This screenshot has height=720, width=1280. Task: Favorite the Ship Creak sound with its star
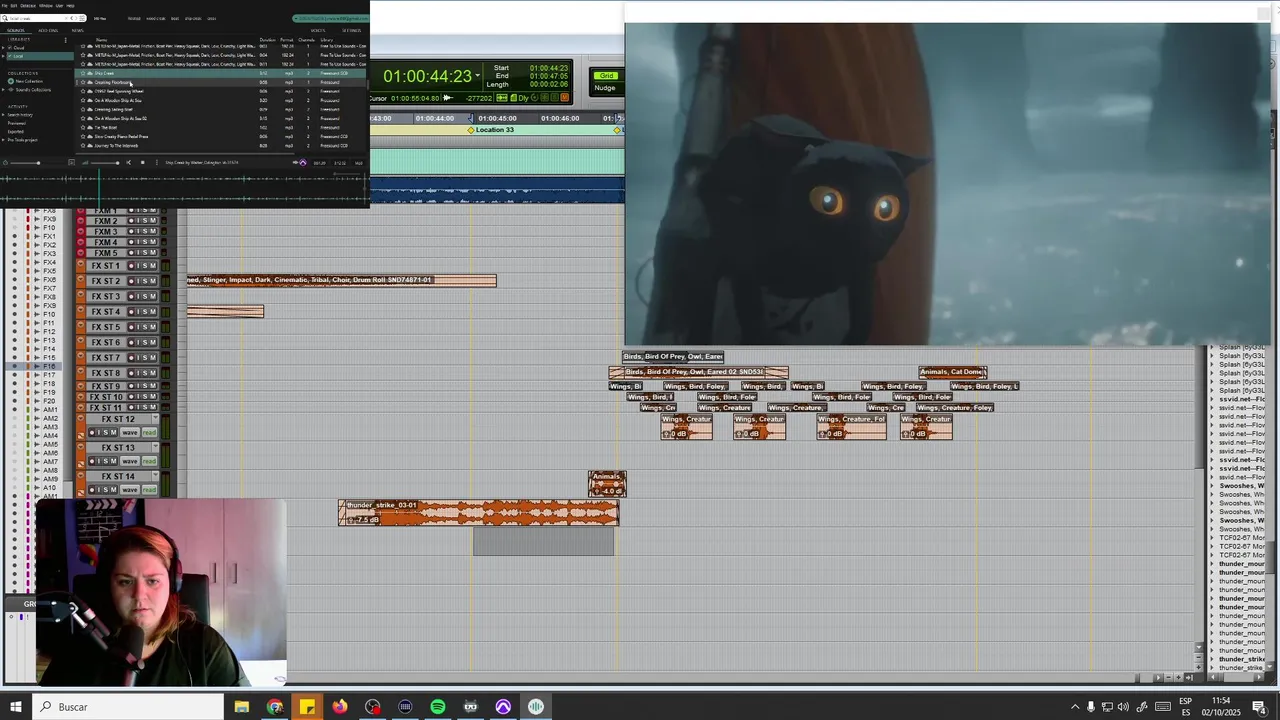pyautogui.click(x=83, y=73)
